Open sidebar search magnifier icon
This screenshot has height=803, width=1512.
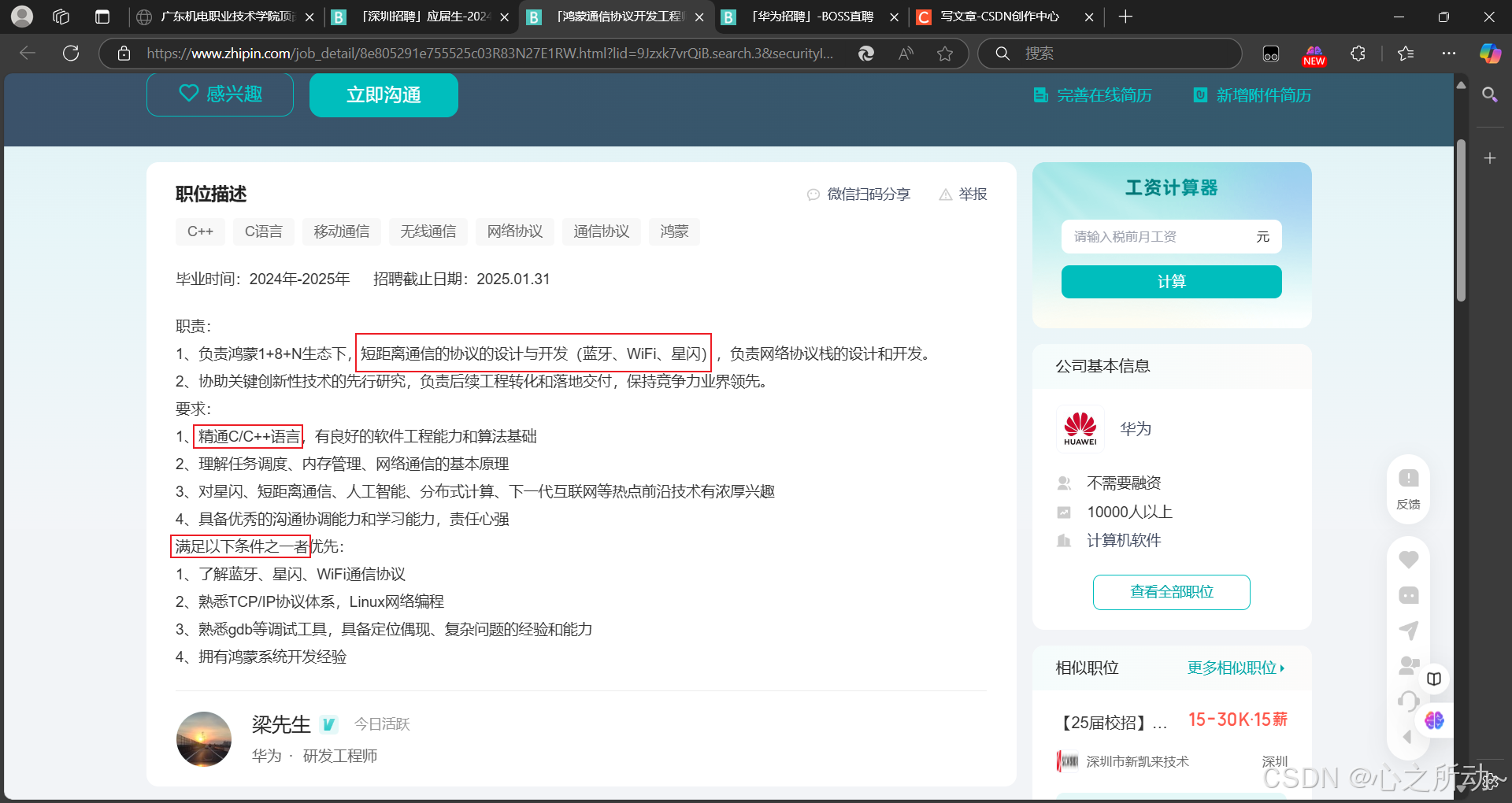[x=1490, y=95]
